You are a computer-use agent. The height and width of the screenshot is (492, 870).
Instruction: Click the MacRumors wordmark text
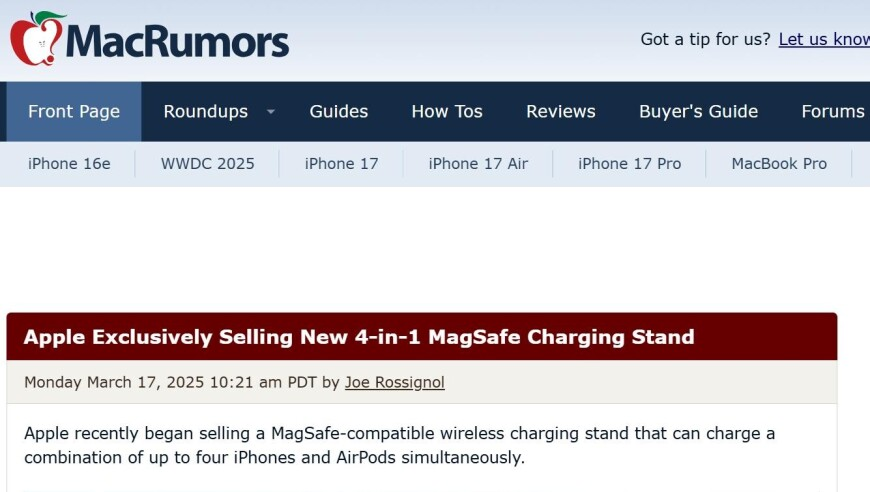click(178, 41)
